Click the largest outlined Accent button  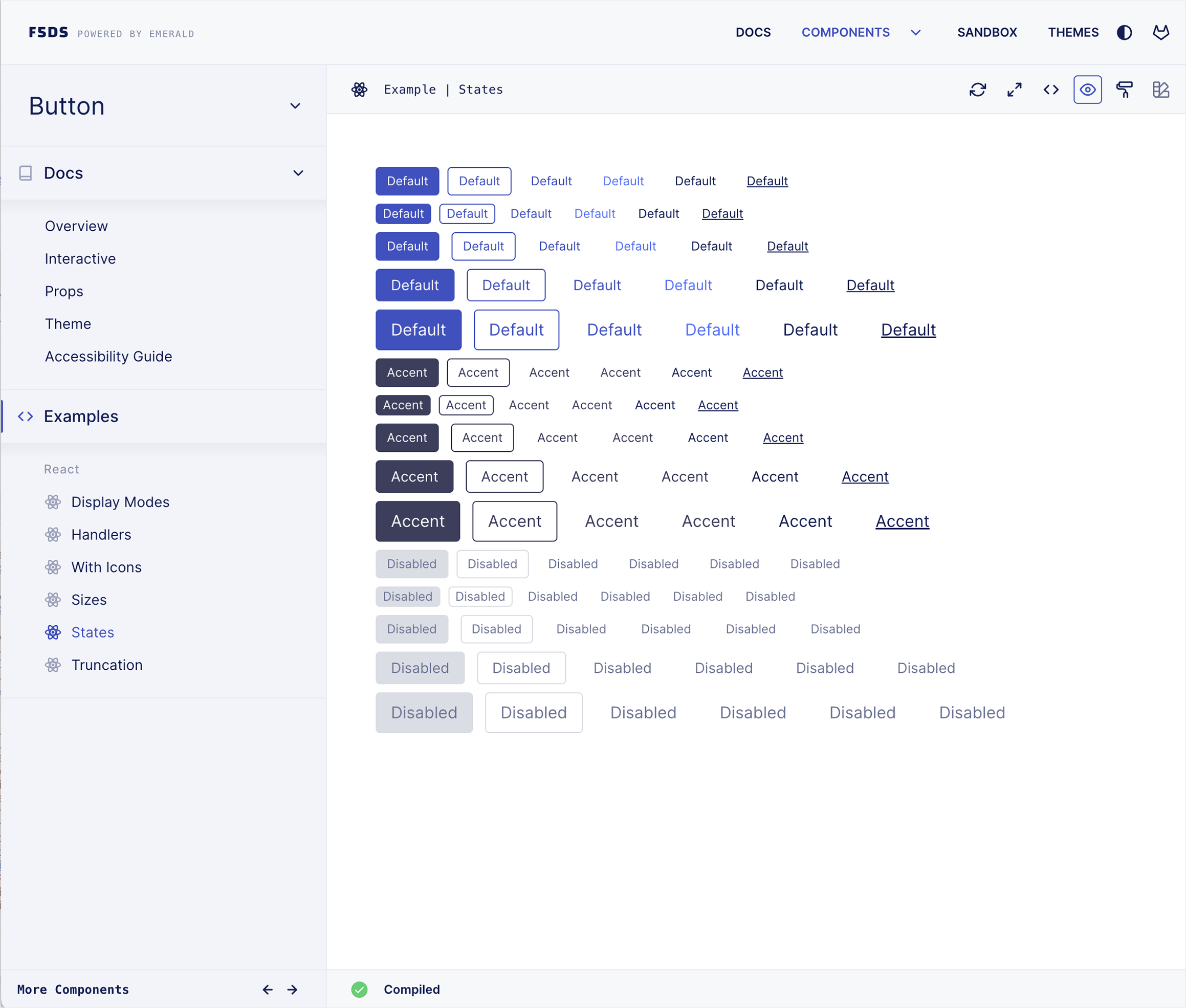pos(515,521)
